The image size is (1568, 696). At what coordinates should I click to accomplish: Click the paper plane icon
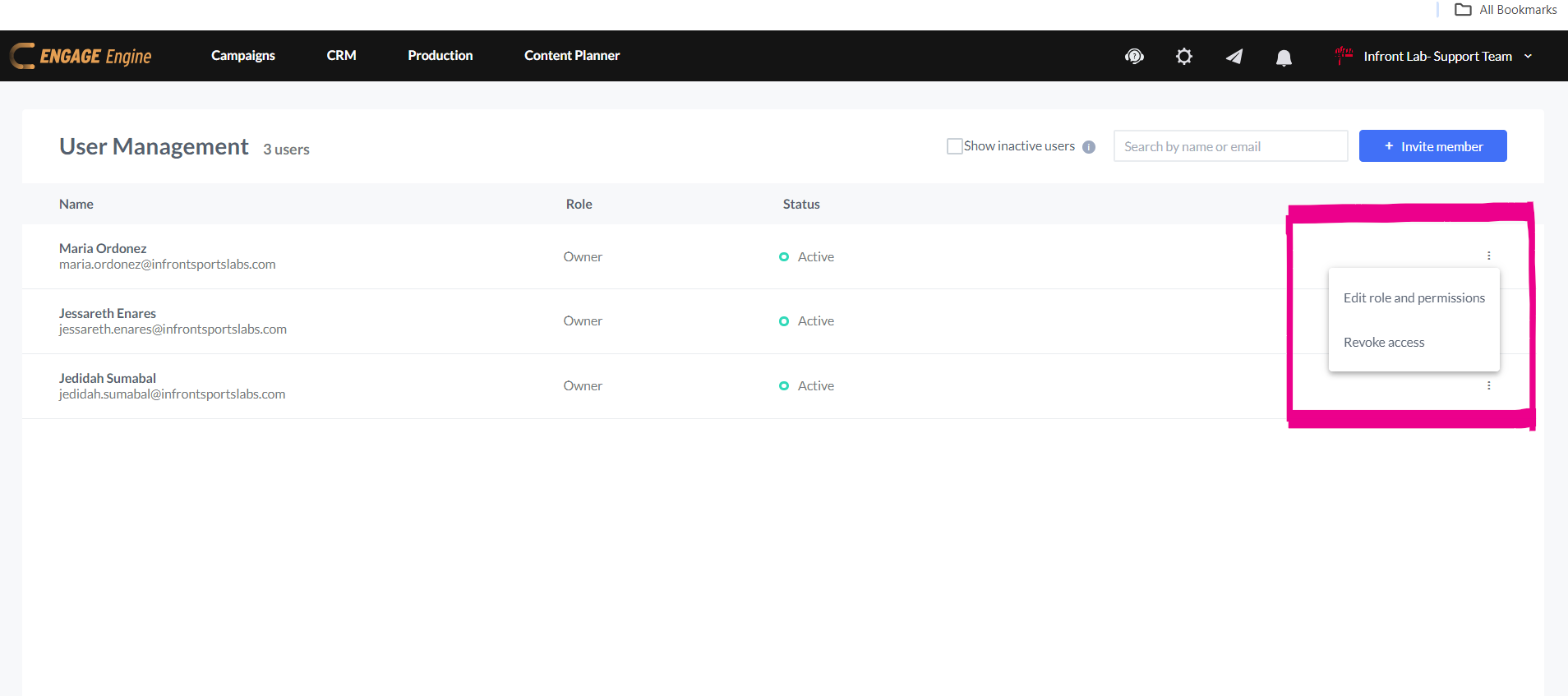[x=1234, y=57]
